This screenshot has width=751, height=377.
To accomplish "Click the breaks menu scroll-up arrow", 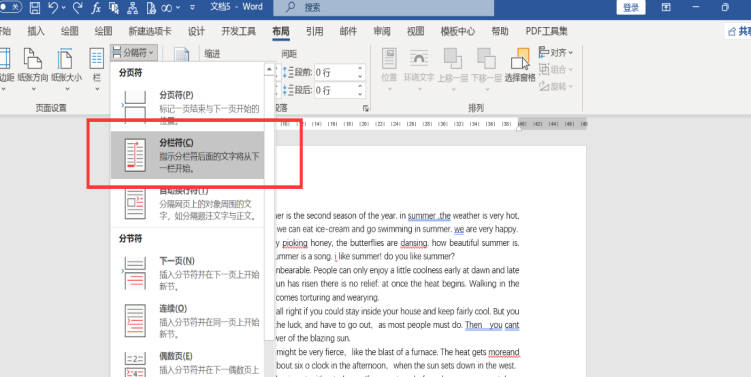I will point(269,69).
